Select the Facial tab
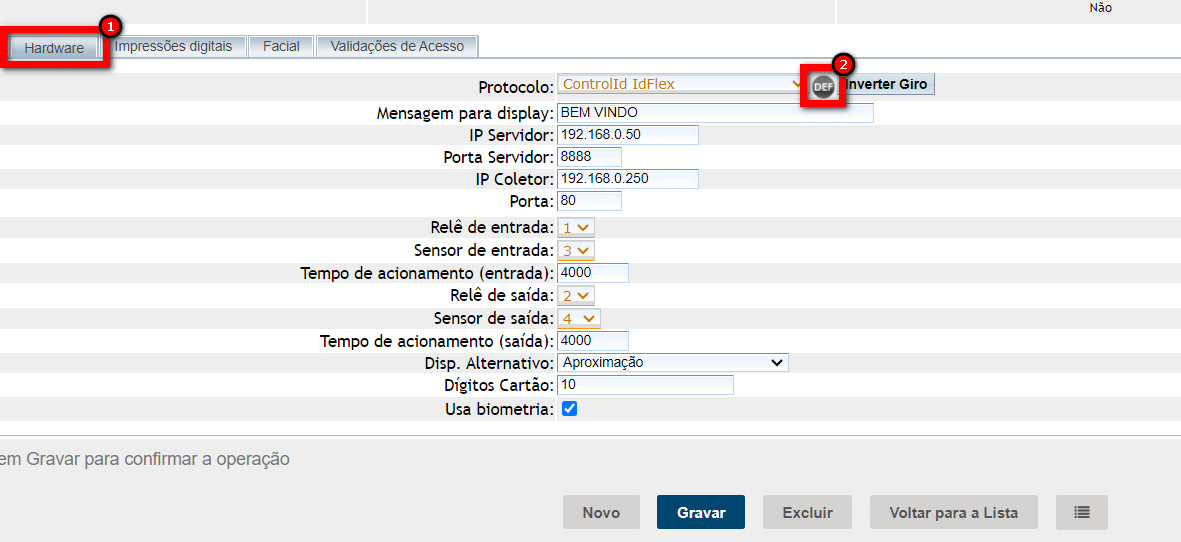 [281, 46]
